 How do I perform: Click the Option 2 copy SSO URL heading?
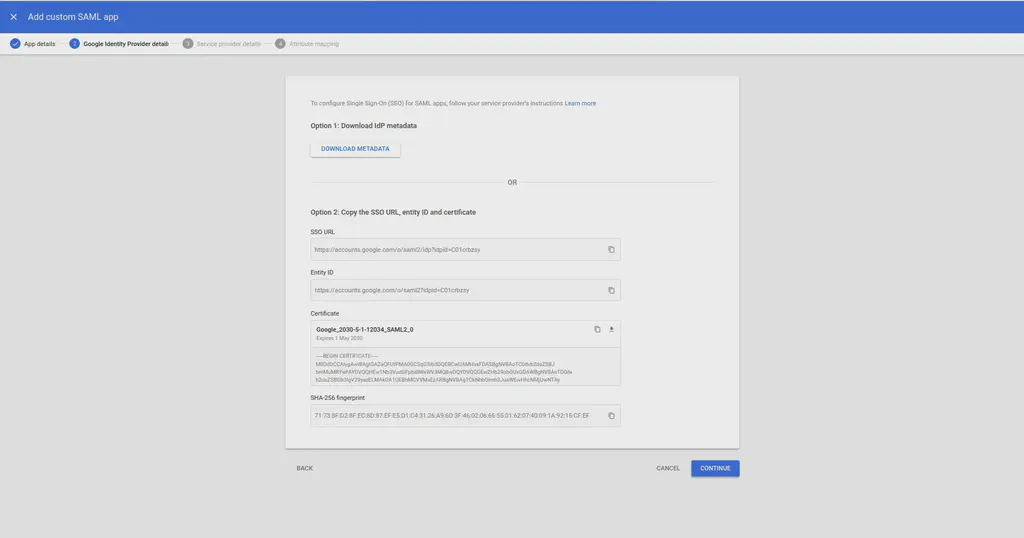point(393,212)
